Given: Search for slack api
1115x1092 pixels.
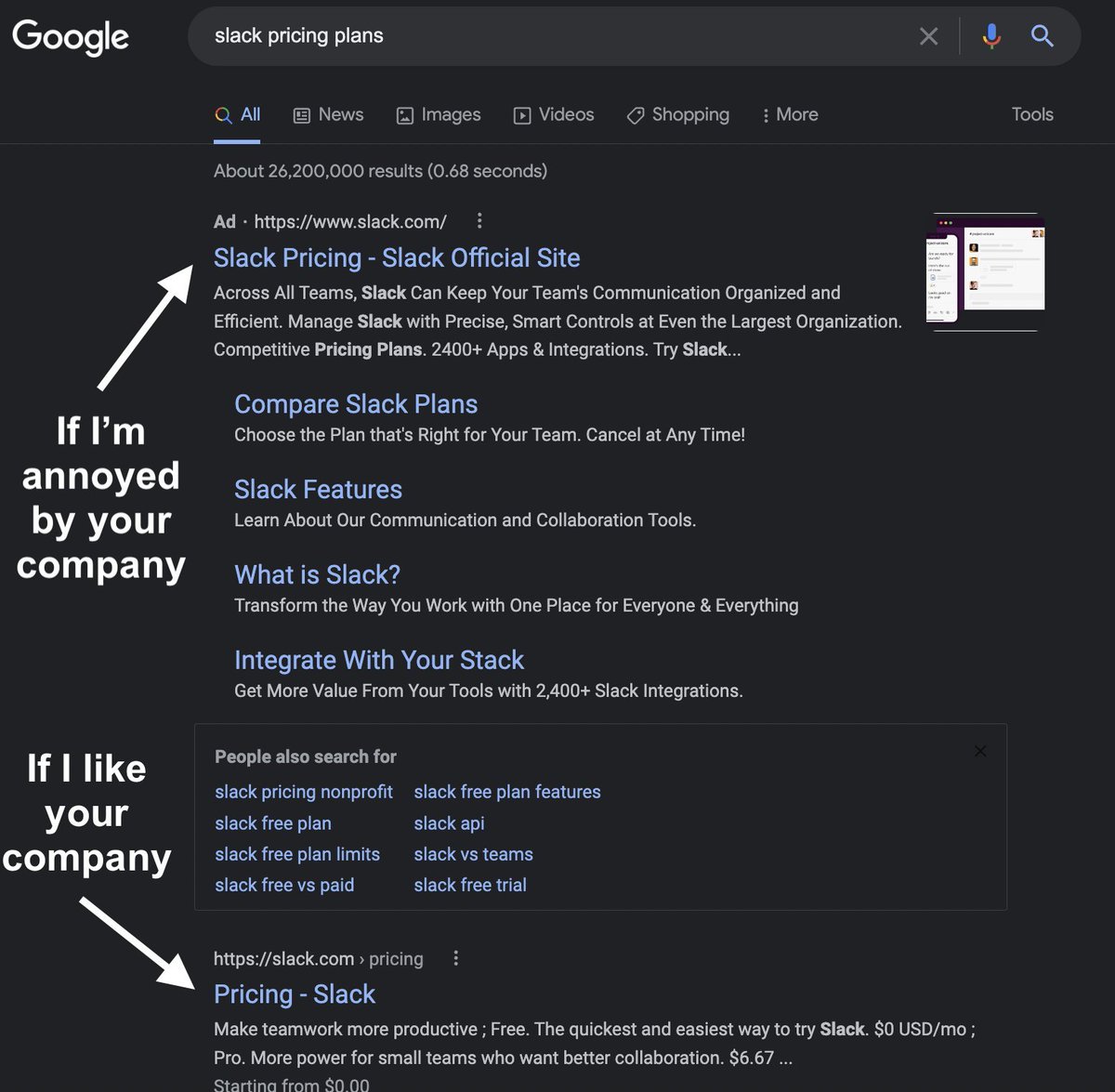Looking at the screenshot, I should [449, 823].
